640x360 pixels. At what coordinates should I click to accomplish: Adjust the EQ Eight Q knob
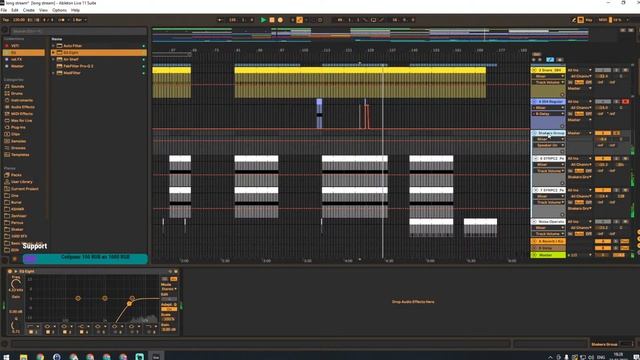(15, 325)
